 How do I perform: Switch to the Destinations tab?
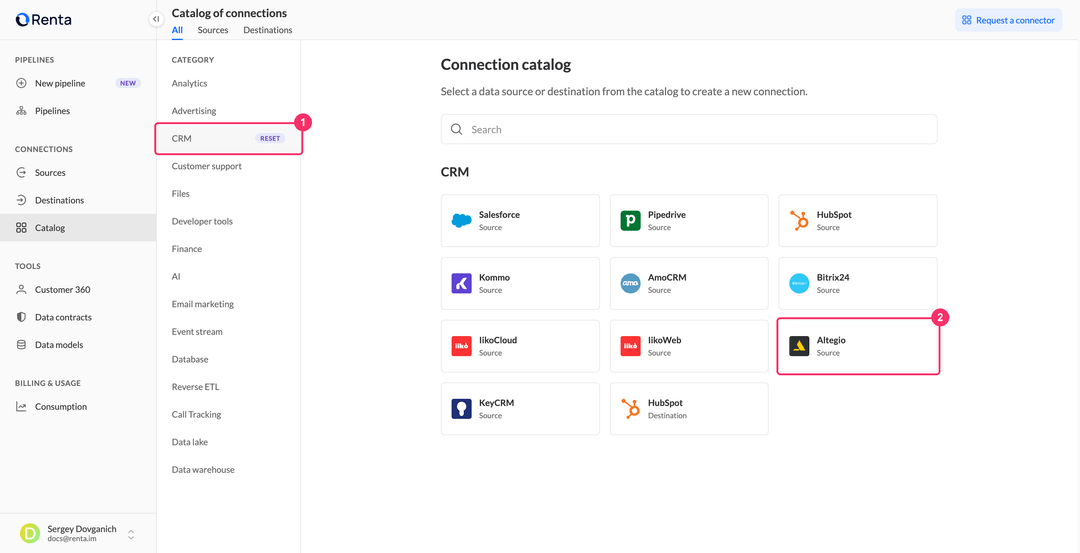click(268, 30)
